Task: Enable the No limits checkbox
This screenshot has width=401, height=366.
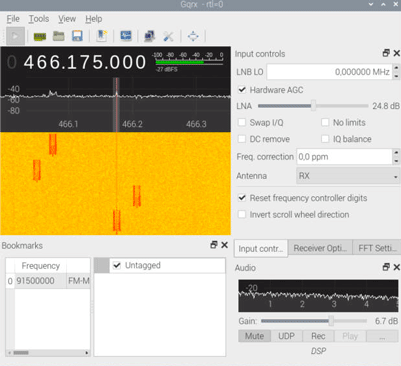Action: click(x=325, y=122)
